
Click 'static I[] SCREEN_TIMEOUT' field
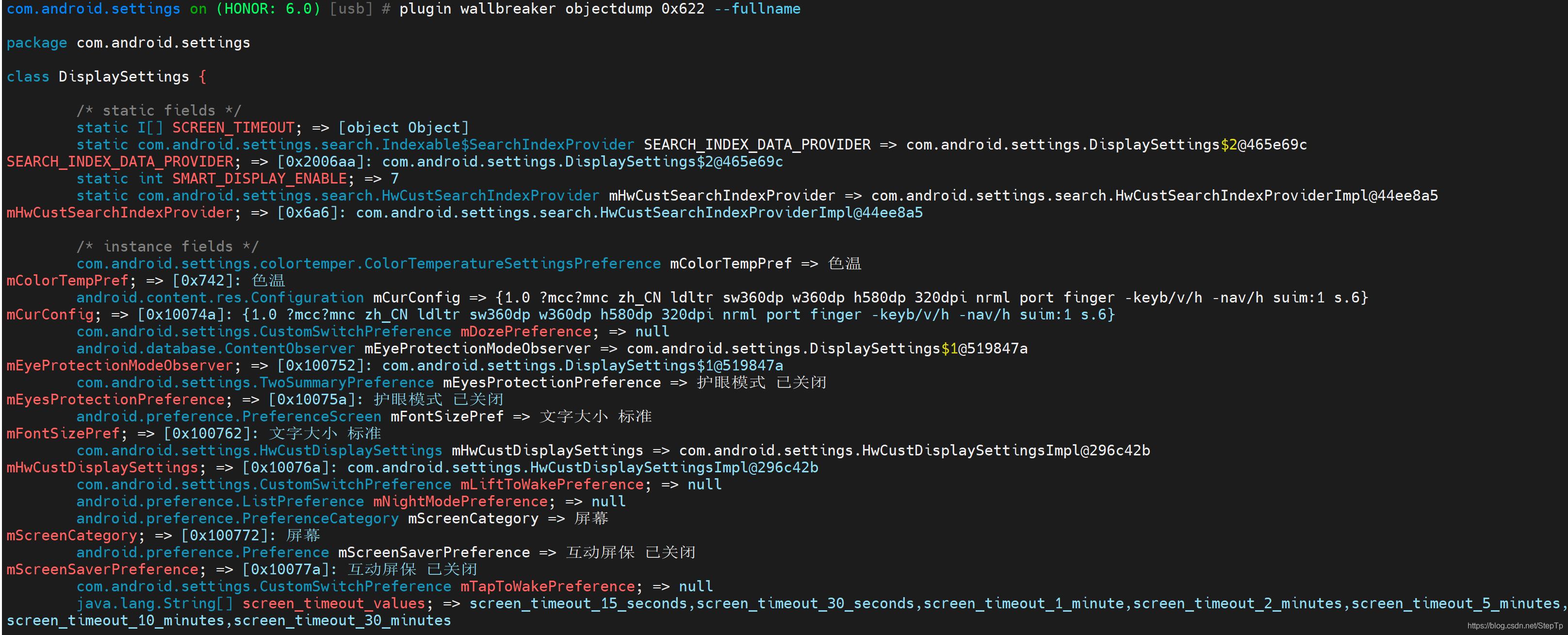186,128
